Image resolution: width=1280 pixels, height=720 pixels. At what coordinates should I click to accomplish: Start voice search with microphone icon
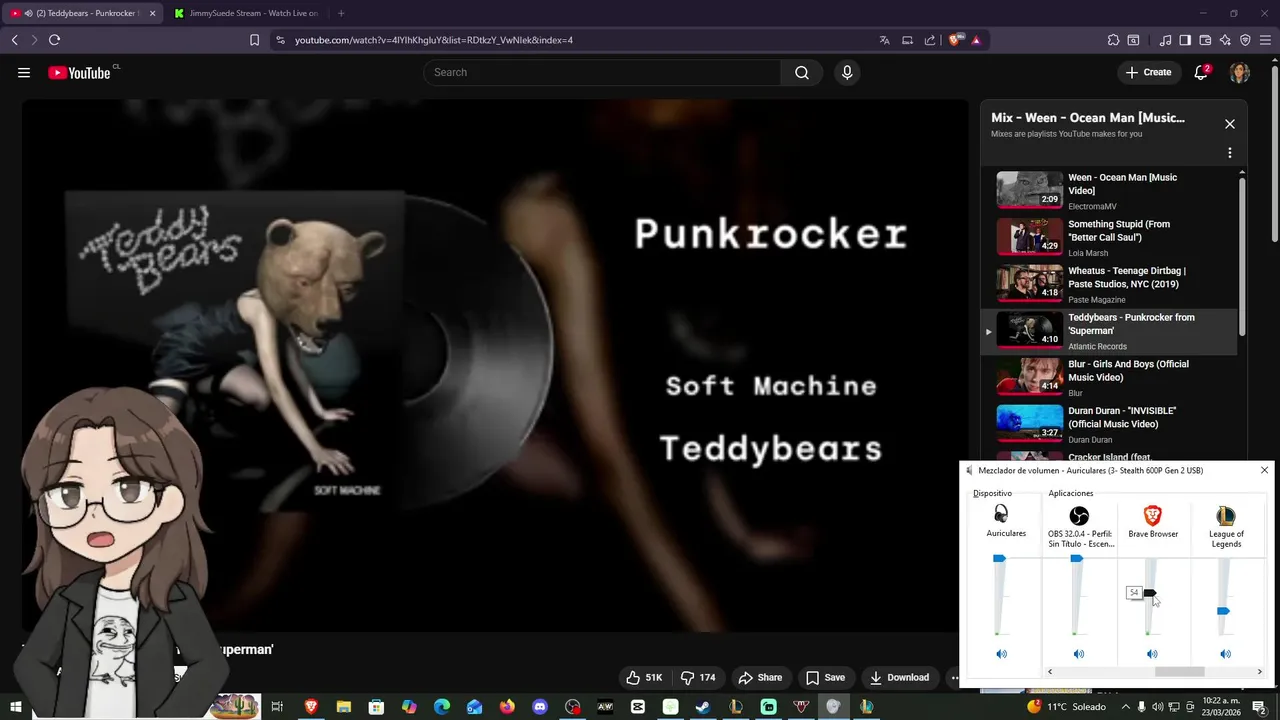click(847, 72)
